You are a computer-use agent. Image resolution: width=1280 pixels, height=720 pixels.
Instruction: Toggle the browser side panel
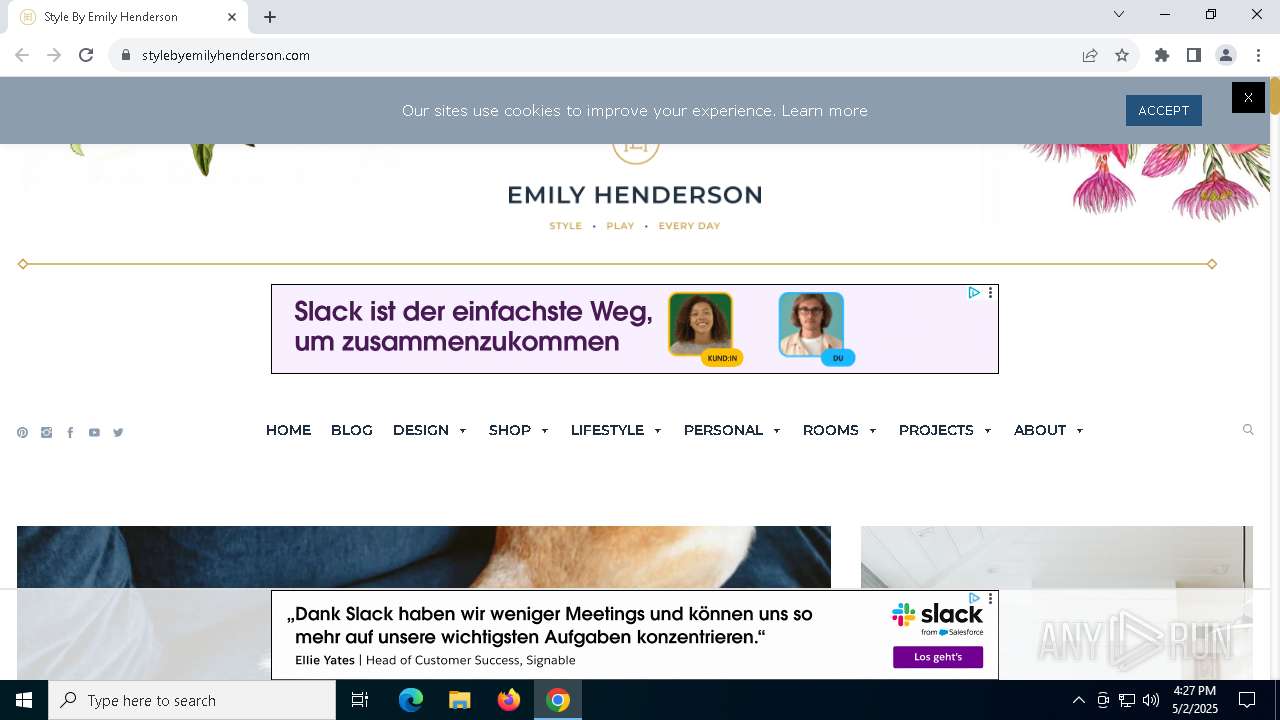click(x=1194, y=55)
